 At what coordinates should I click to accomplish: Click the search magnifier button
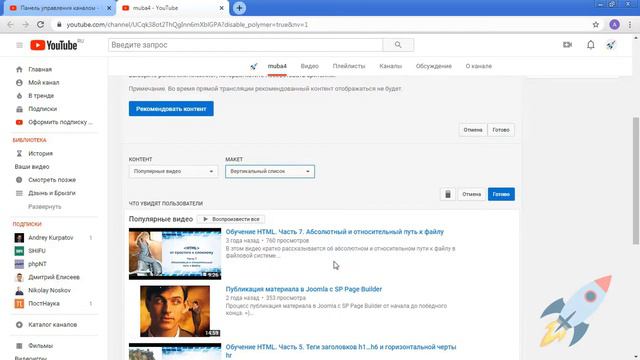398,45
